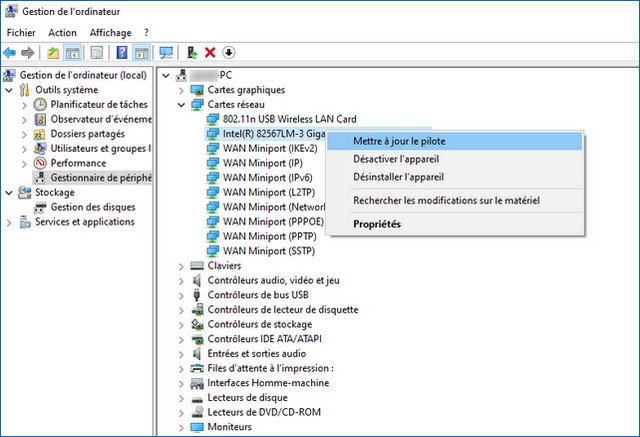This screenshot has width=640, height=437.
Task: Open Gestion des disques node
Action: (92, 207)
